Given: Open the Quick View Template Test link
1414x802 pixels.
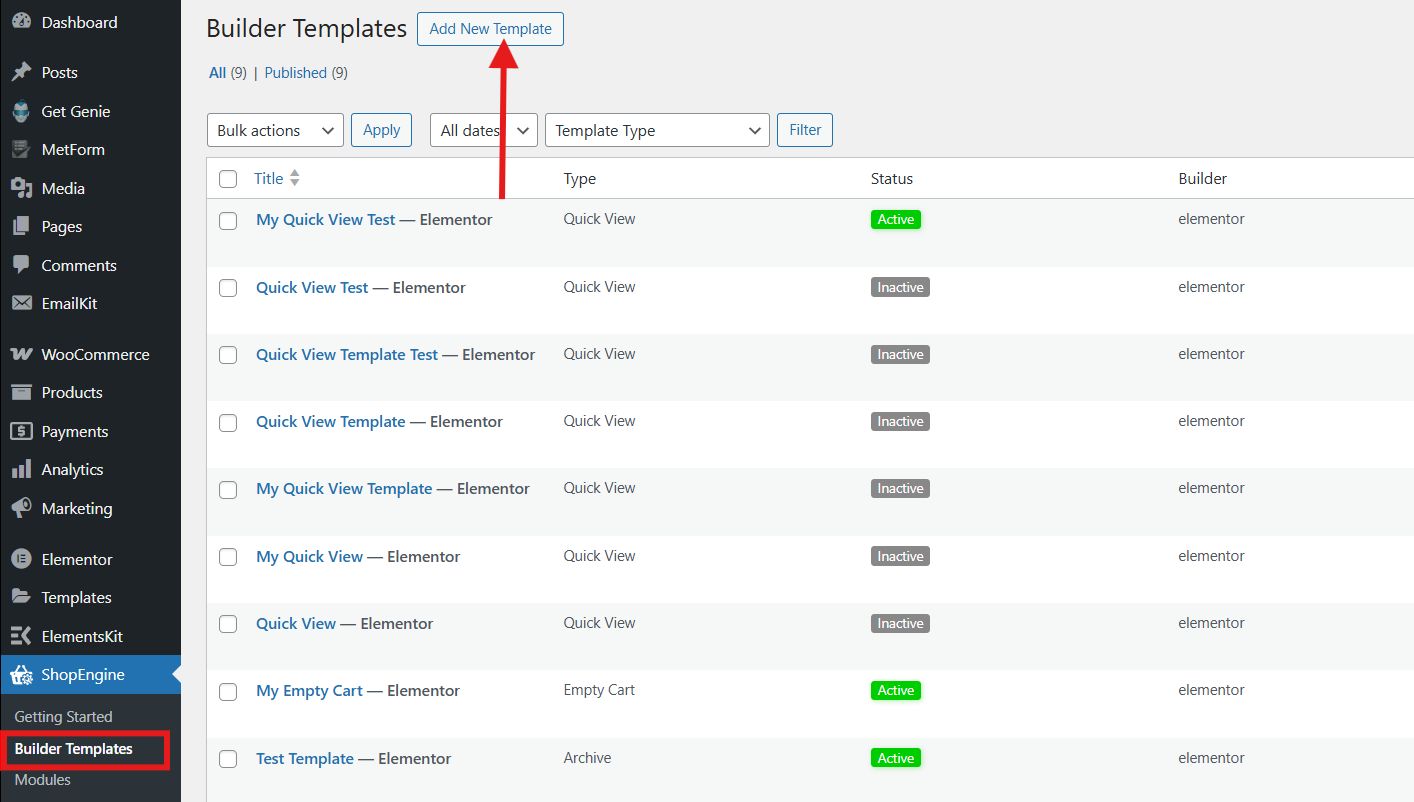Looking at the screenshot, I should point(347,355).
